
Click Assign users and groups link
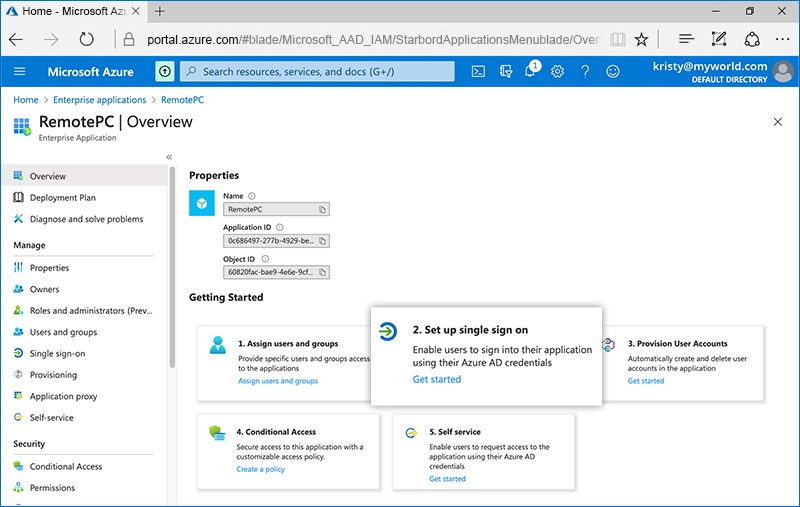[278, 381]
